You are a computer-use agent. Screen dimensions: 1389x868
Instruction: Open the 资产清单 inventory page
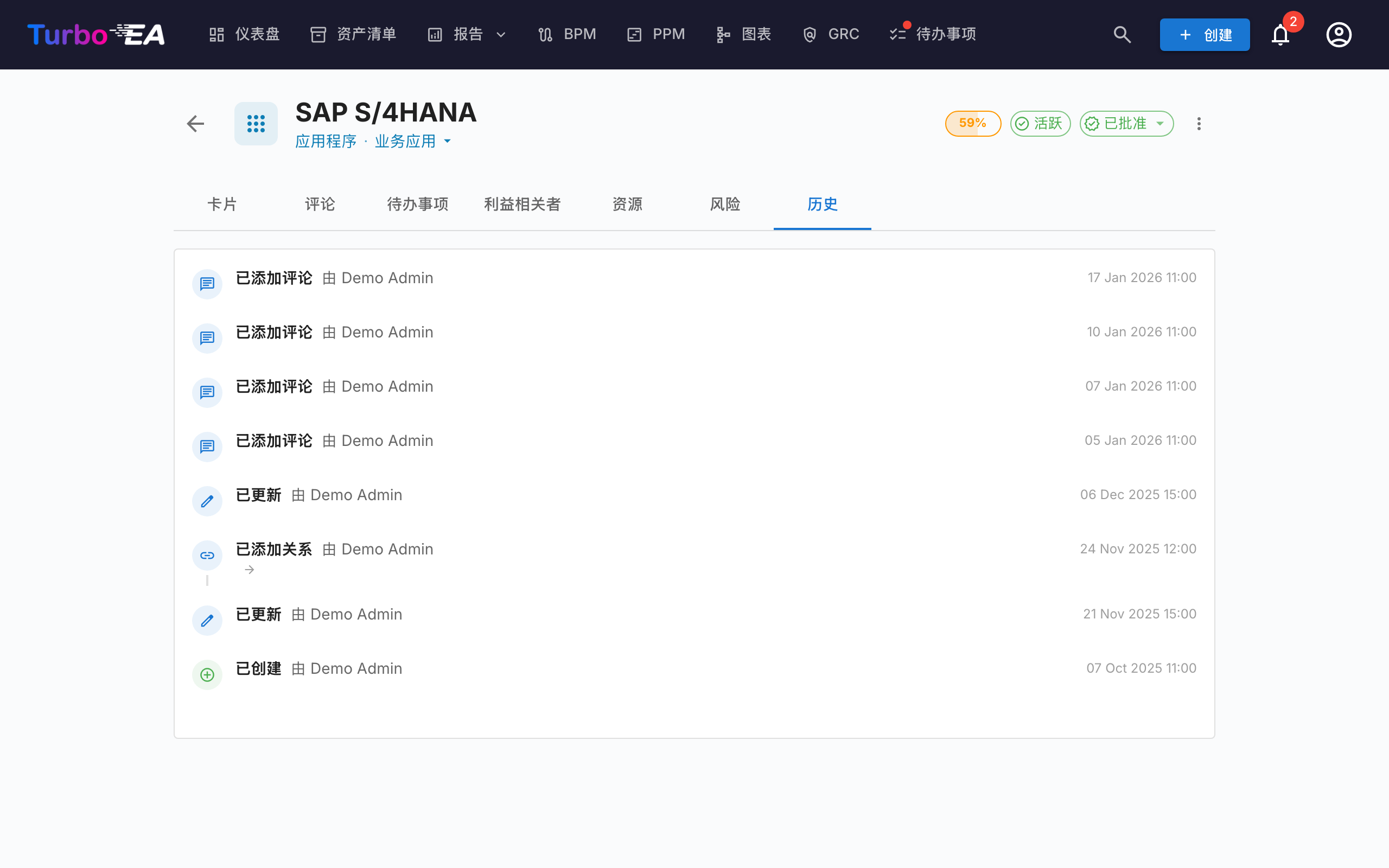point(353,34)
